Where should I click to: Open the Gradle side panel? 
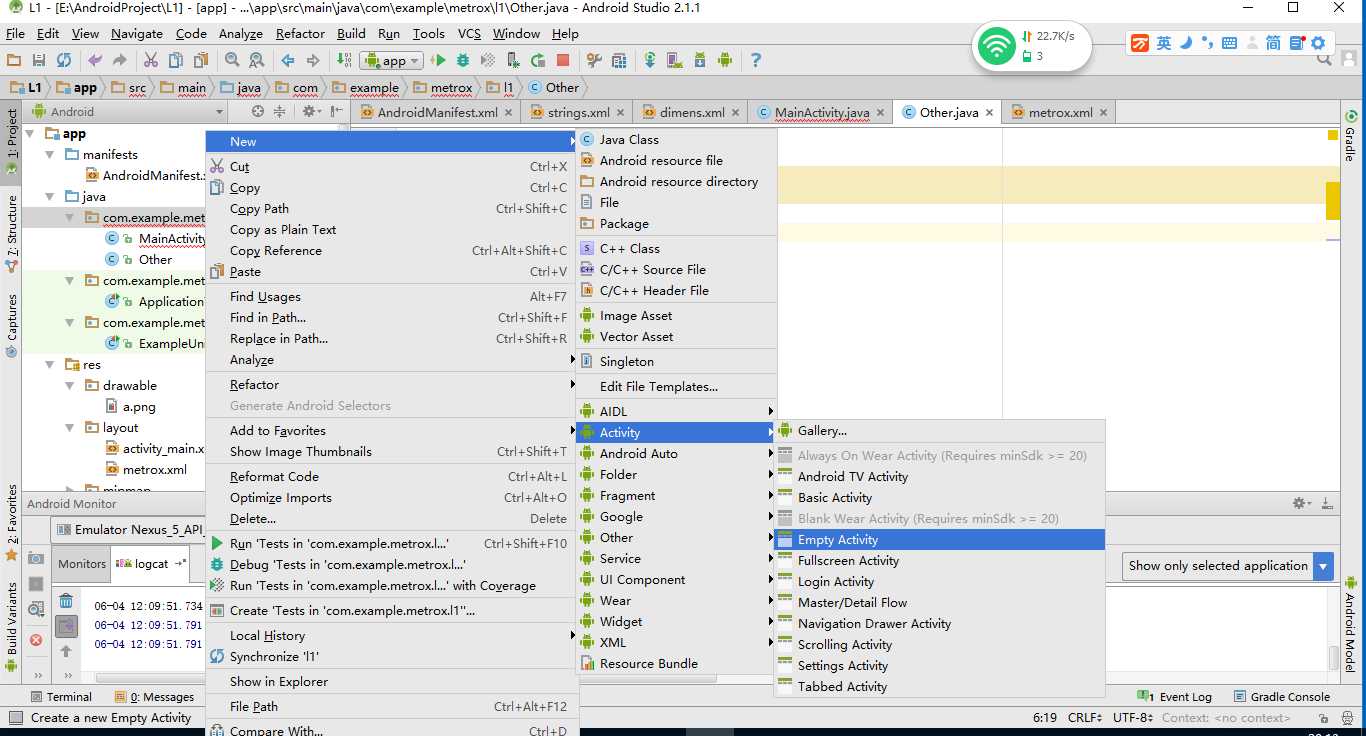tap(1350, 137)
